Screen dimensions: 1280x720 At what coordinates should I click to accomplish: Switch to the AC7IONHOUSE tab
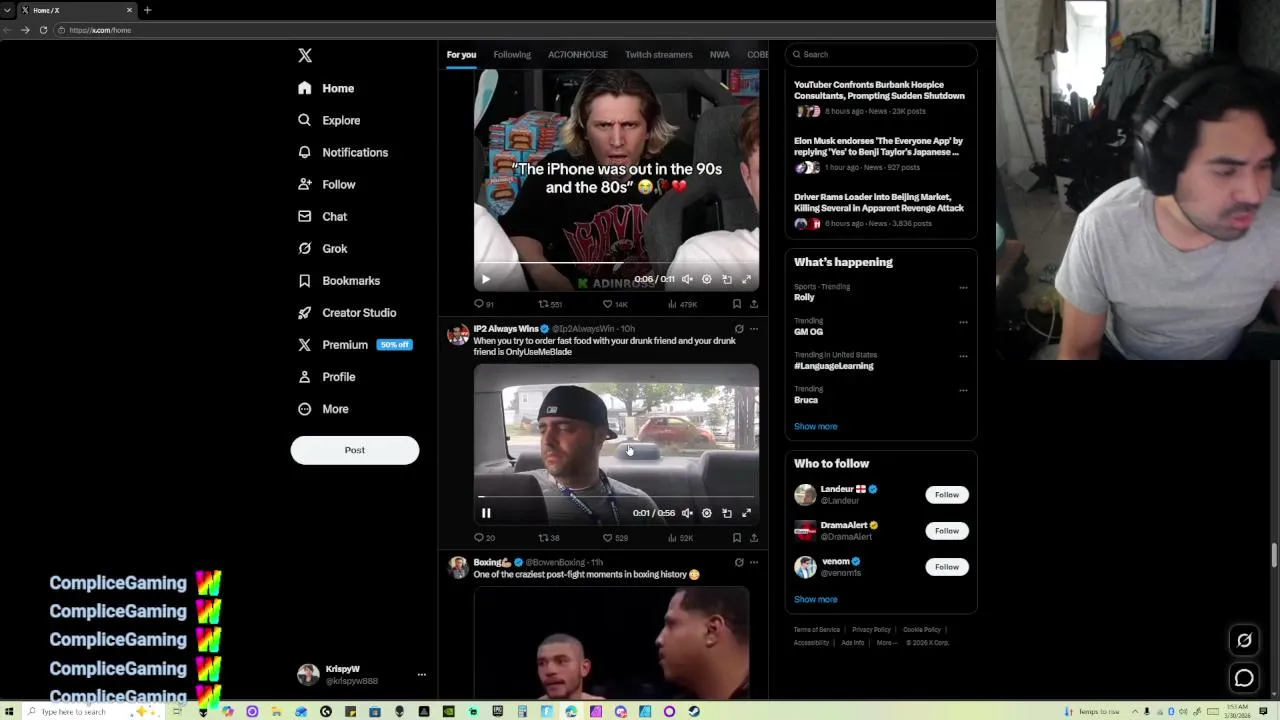point(577,54)
